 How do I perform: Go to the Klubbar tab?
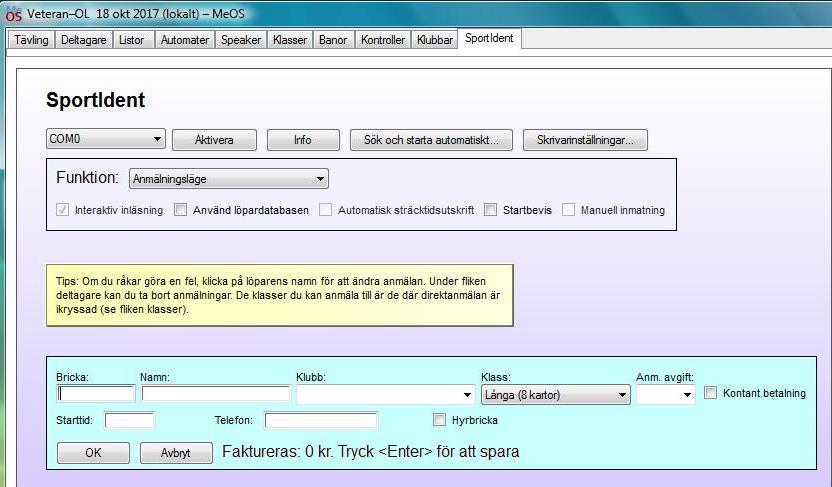tap(435, 40)
